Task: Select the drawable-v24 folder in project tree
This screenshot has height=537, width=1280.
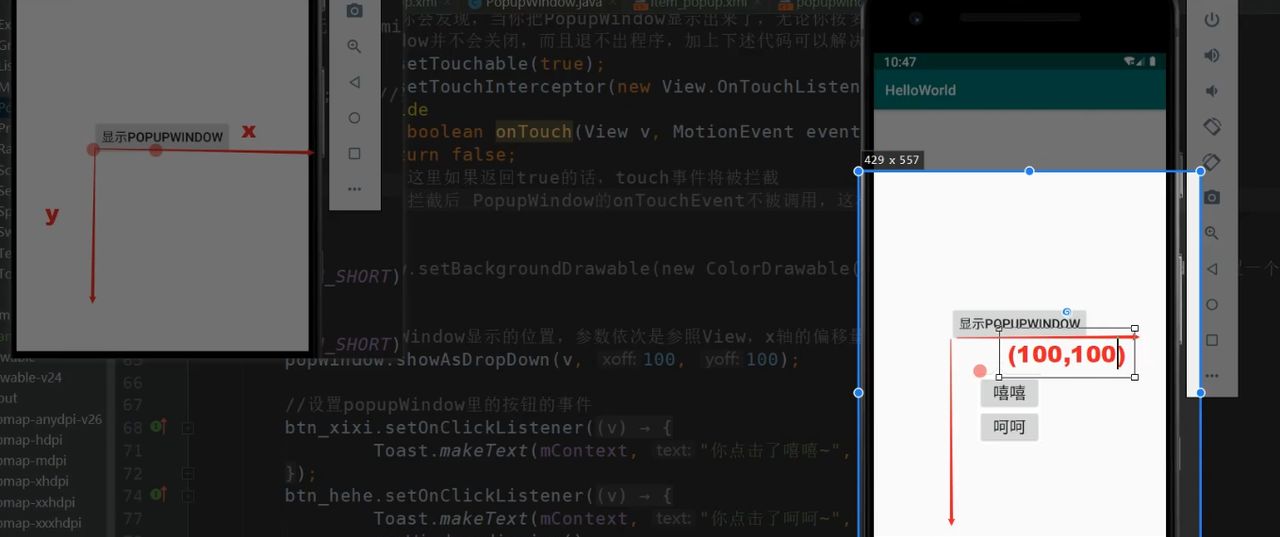Action: (31, 378)
